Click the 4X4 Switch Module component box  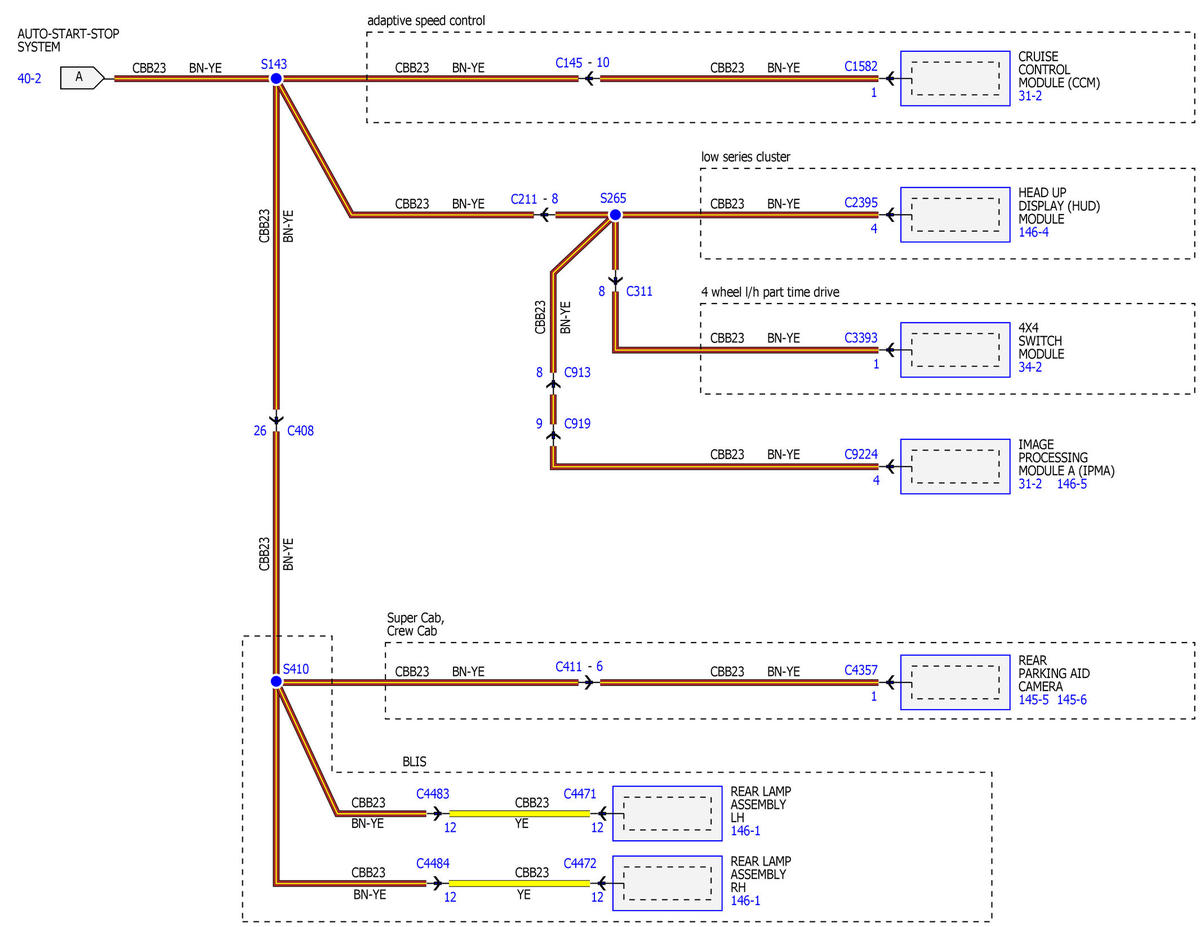click(x=954, y=349)
